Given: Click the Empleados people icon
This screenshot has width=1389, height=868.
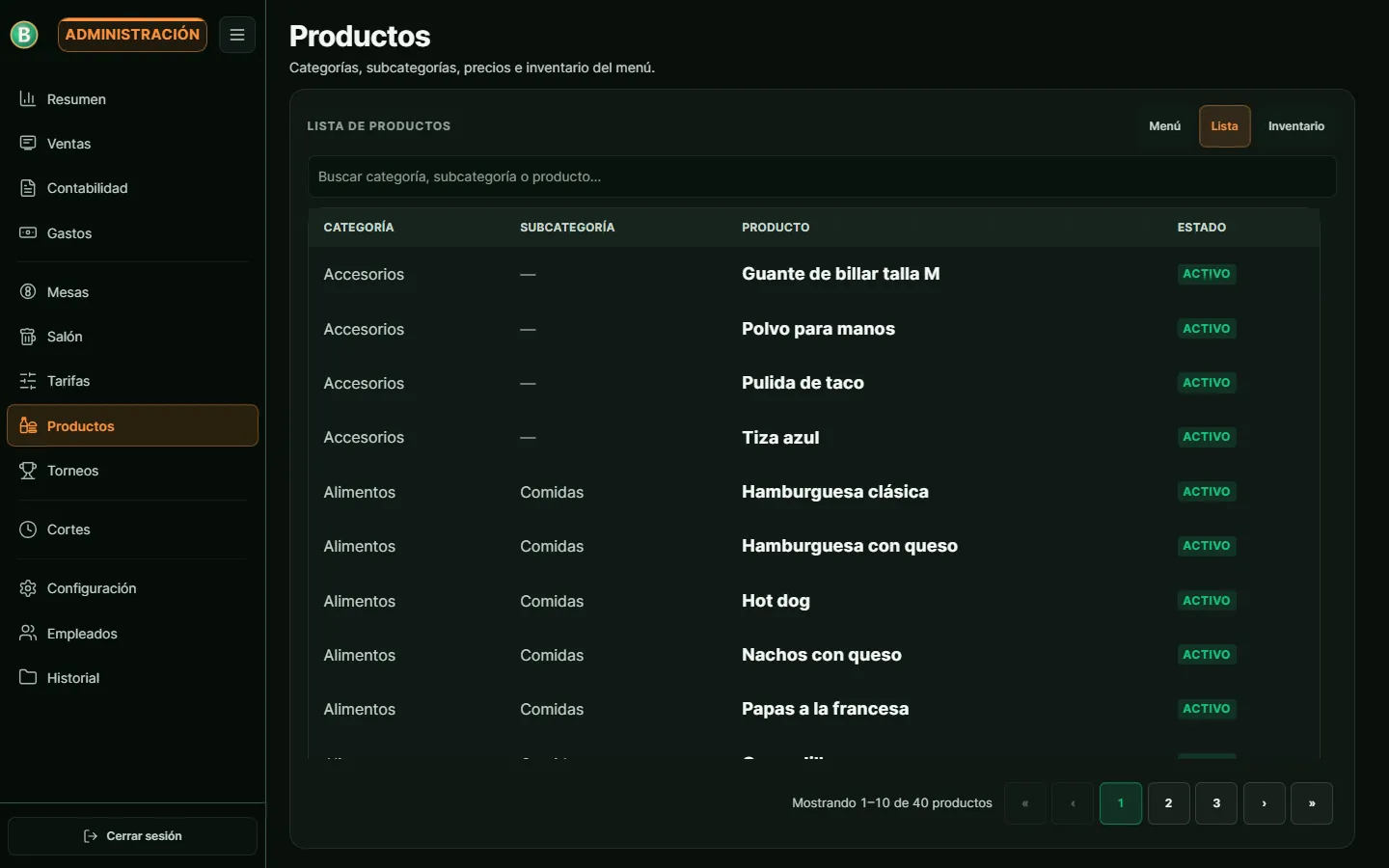Looking at the screenshot, I should pos(28,633).
